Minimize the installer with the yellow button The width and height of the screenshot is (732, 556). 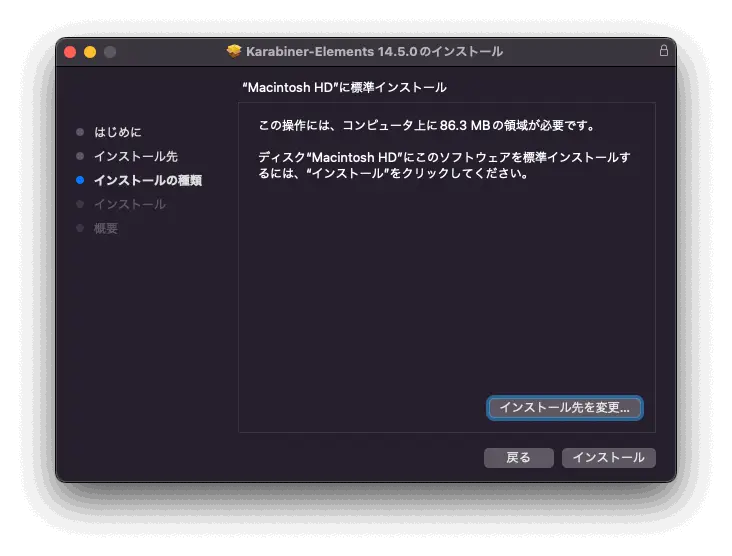click(x=90, y=52)
